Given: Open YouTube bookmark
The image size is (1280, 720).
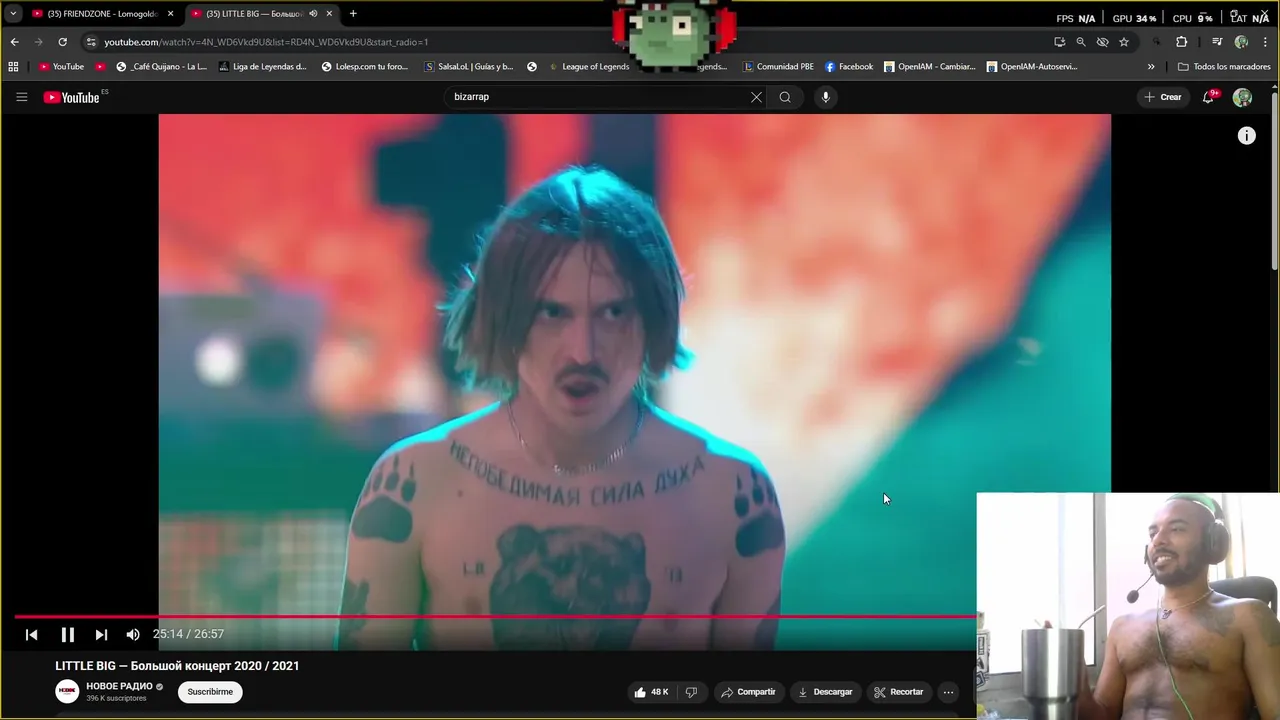Looking at the screenshot, I should 61,67.
